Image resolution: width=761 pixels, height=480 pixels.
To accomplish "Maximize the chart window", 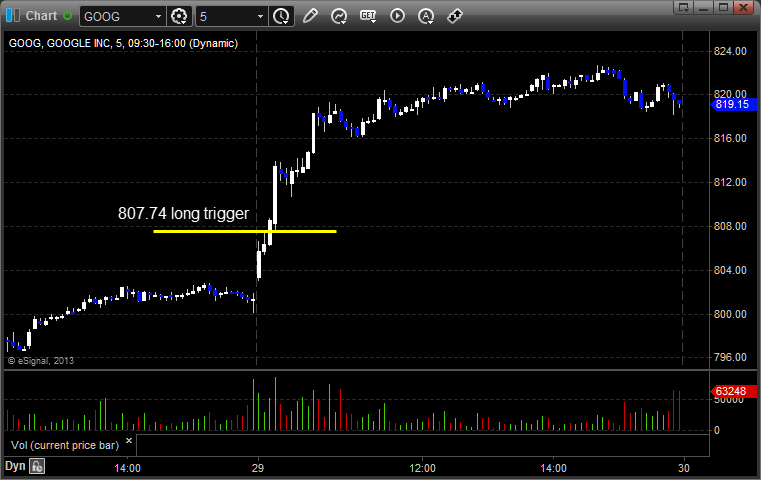I will tap(723, 7).
